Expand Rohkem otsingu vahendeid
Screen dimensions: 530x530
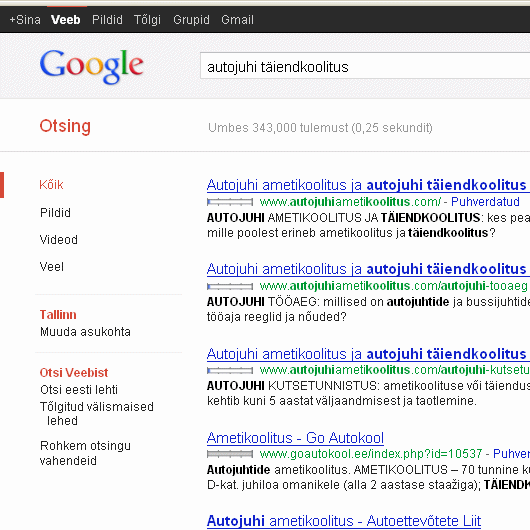(x=85, y=453)
